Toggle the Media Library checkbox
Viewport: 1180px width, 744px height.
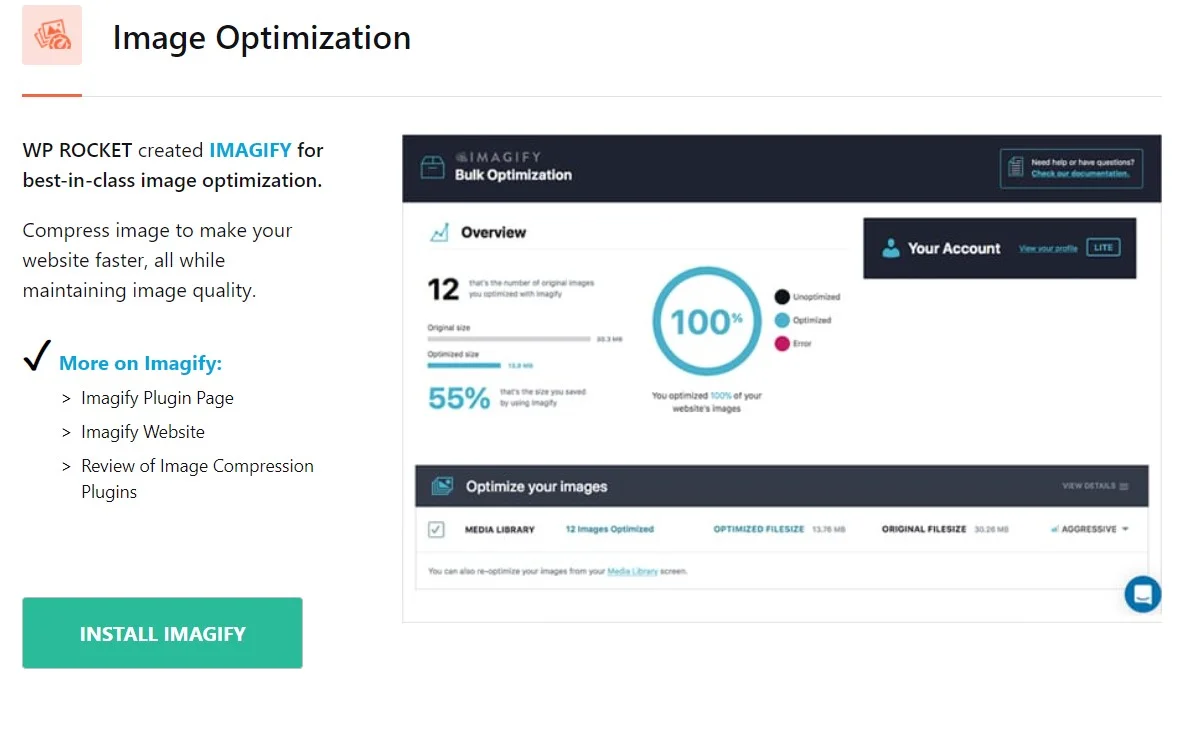click(436, 530)
